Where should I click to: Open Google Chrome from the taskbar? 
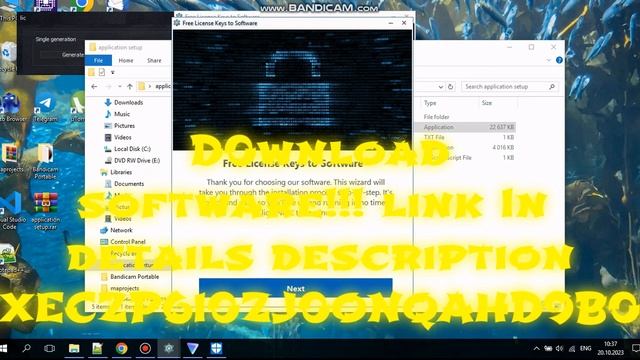pos(121,349)
